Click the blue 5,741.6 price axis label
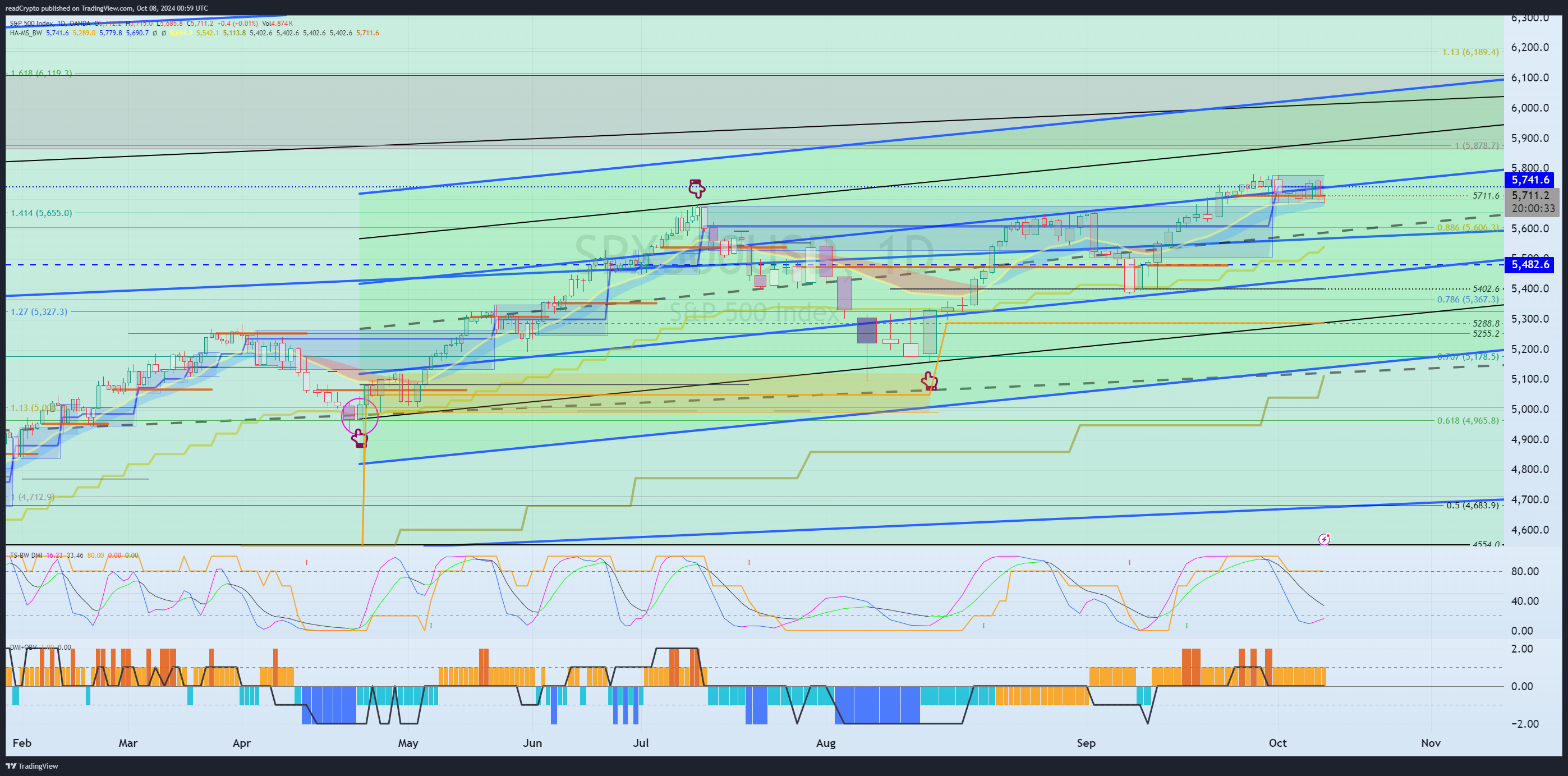The image size is (1568, 776). pos(1529,180)
